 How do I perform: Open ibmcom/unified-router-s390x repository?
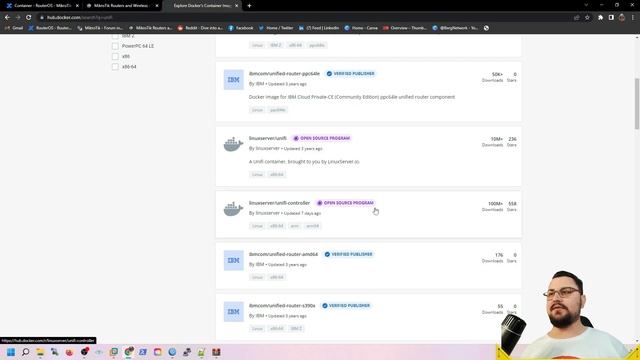[282, 306]
